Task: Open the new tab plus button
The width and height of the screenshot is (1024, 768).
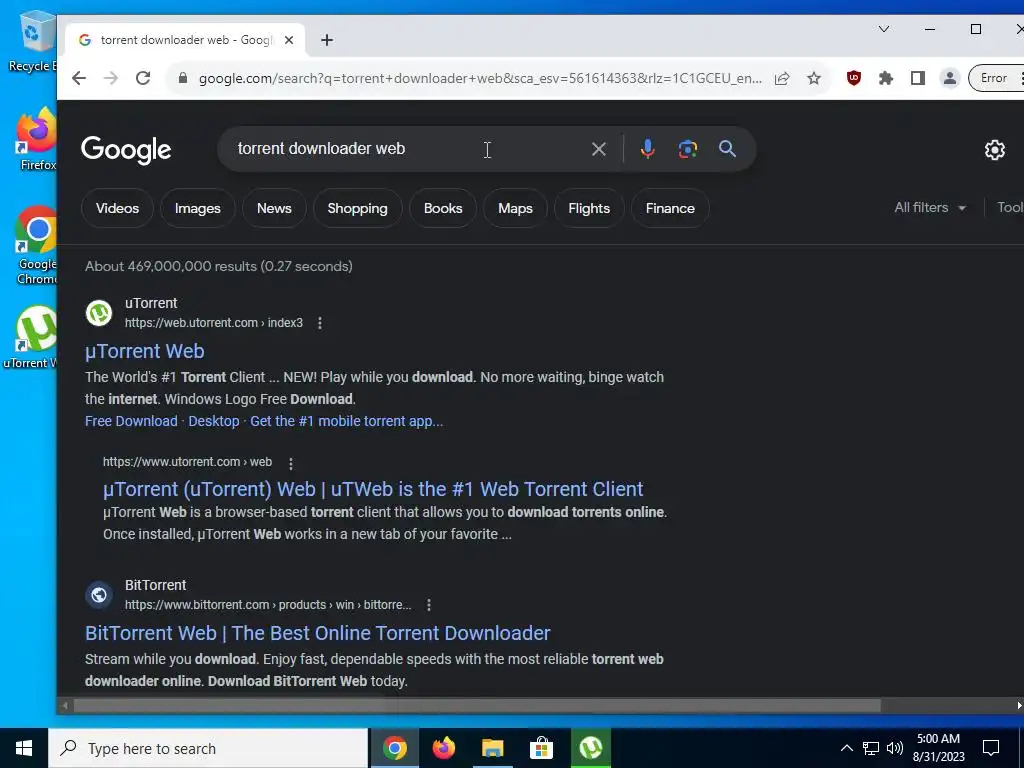Action: coord(327,40)
